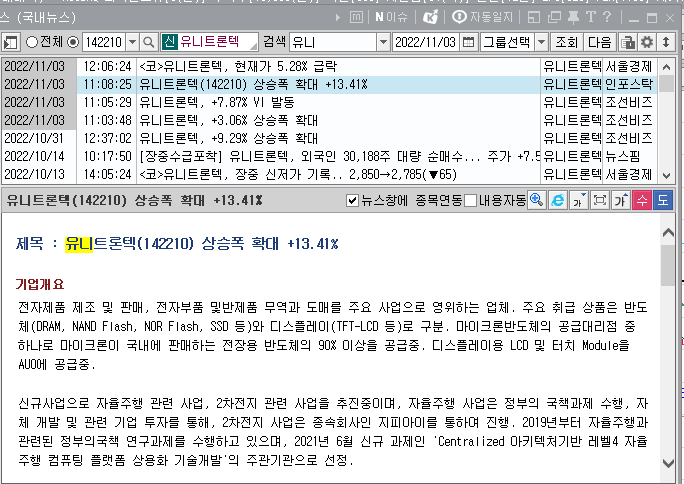684x484 pixels.
Task: Open the K logo icon in title bar
Action: click(x=431, y=17)
